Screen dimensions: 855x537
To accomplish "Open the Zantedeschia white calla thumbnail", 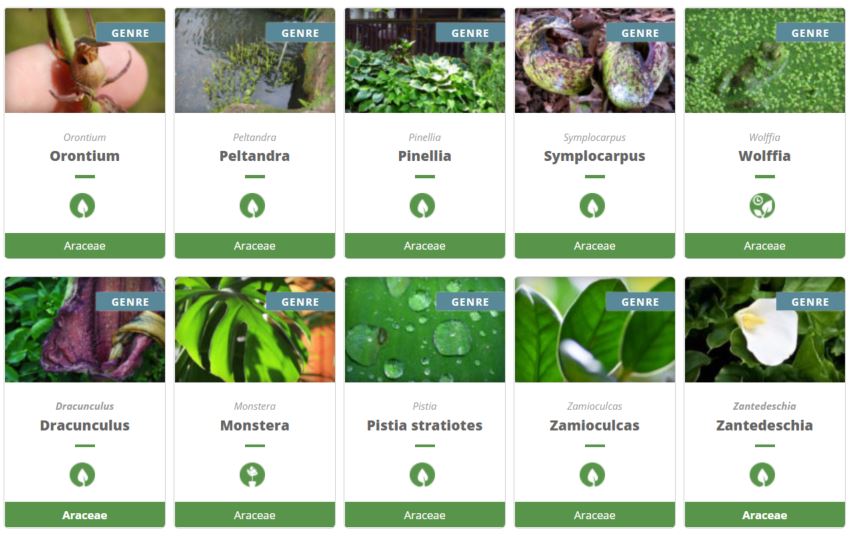I will tap(764, 329).
